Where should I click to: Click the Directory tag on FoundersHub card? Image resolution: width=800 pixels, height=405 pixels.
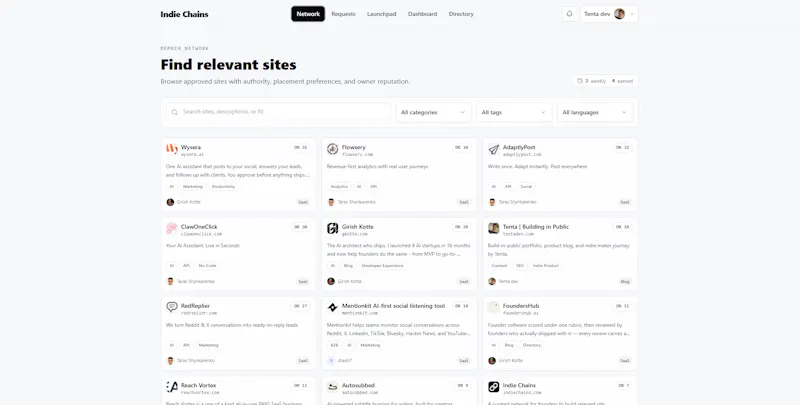tap(531, 345)
